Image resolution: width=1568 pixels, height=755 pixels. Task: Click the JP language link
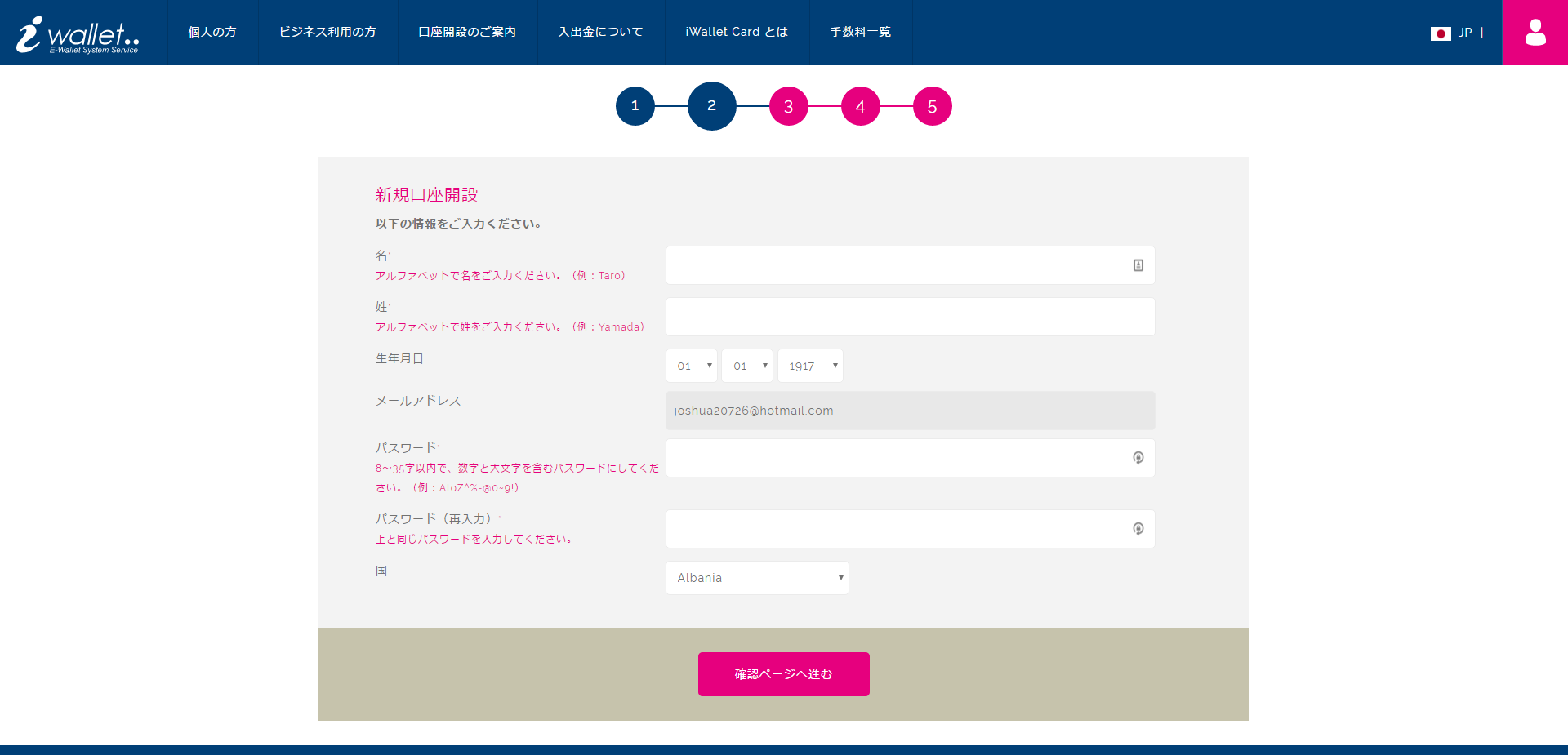1465,33
